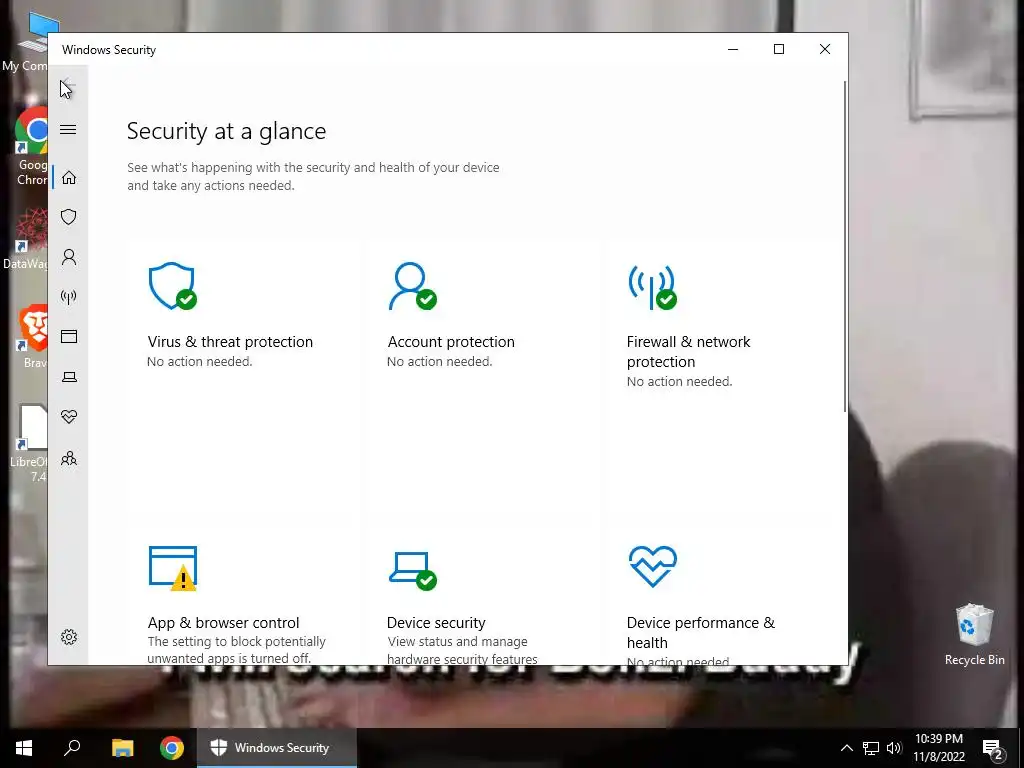Screen dimensions: 1024x768
Task: Launch Google Chrome from taskbar
Action: click(x=172, y=748)
